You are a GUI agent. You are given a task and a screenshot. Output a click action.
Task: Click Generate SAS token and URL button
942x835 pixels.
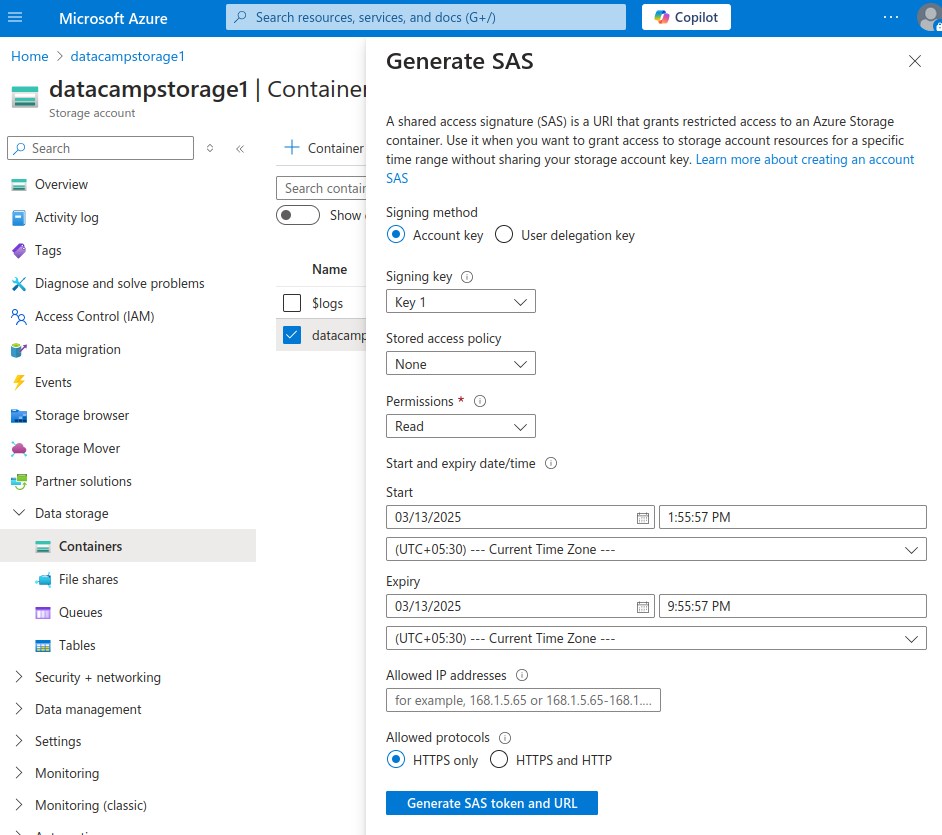click(x=491, y=803)
